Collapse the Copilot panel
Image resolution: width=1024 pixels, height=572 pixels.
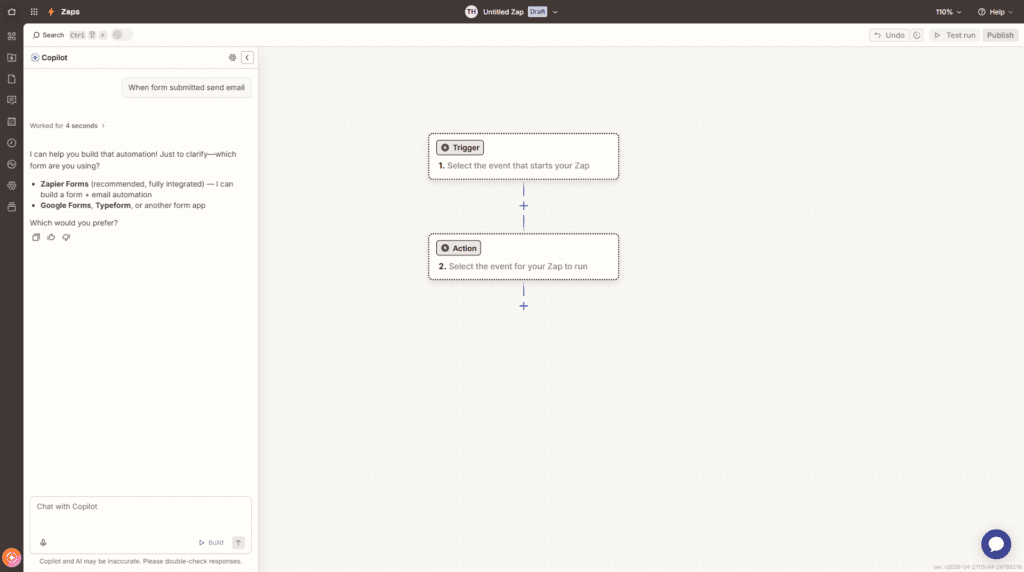[247, 57]
